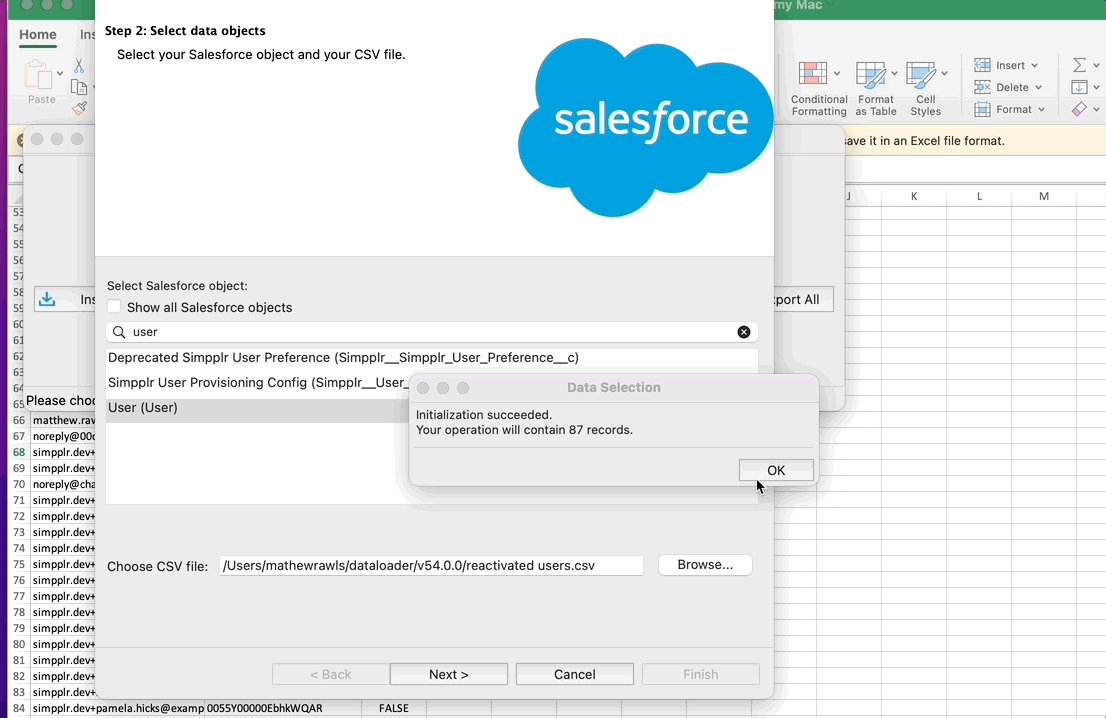Viewport: 1106px width, 718px height.
Task: Click the Clear eraser icon in Excel
Action: pyautogui.click(x=1079, y=109)
